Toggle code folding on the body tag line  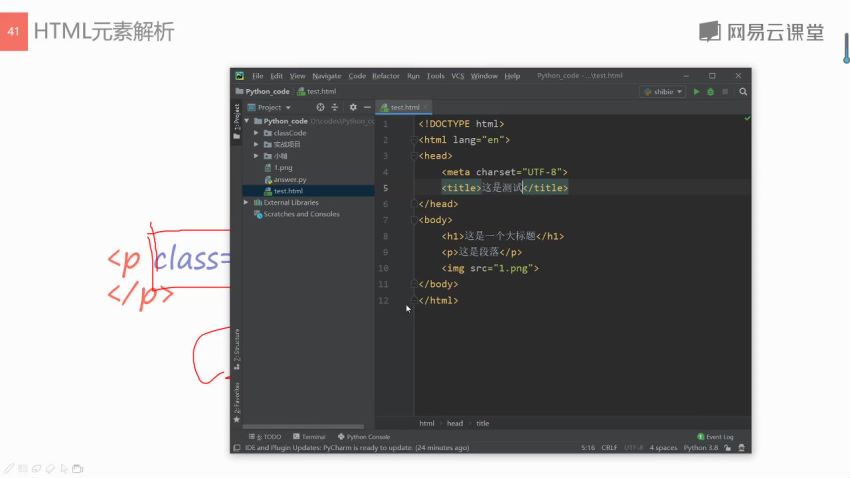pos(414,220)
